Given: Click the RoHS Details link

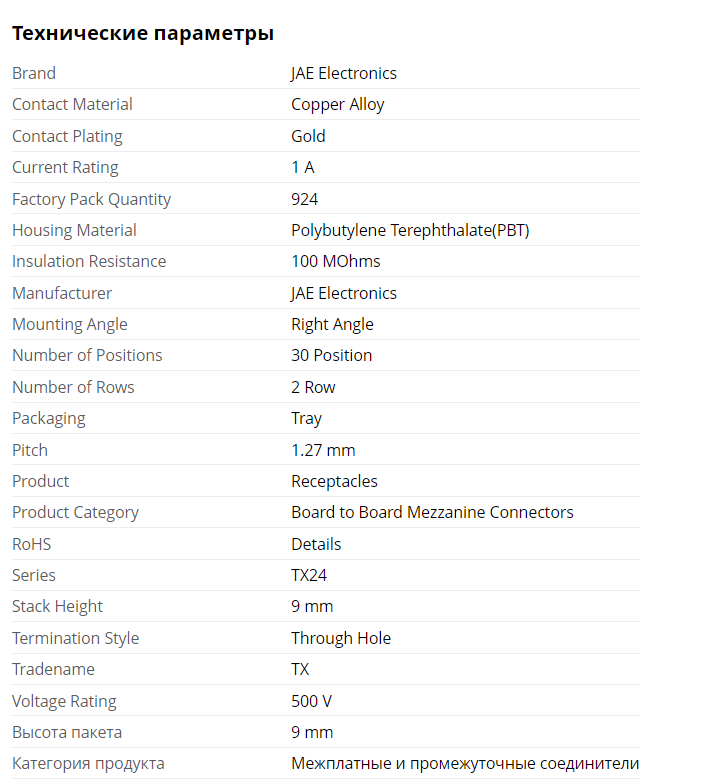Looking at the screenshot, I should (316, 544).
